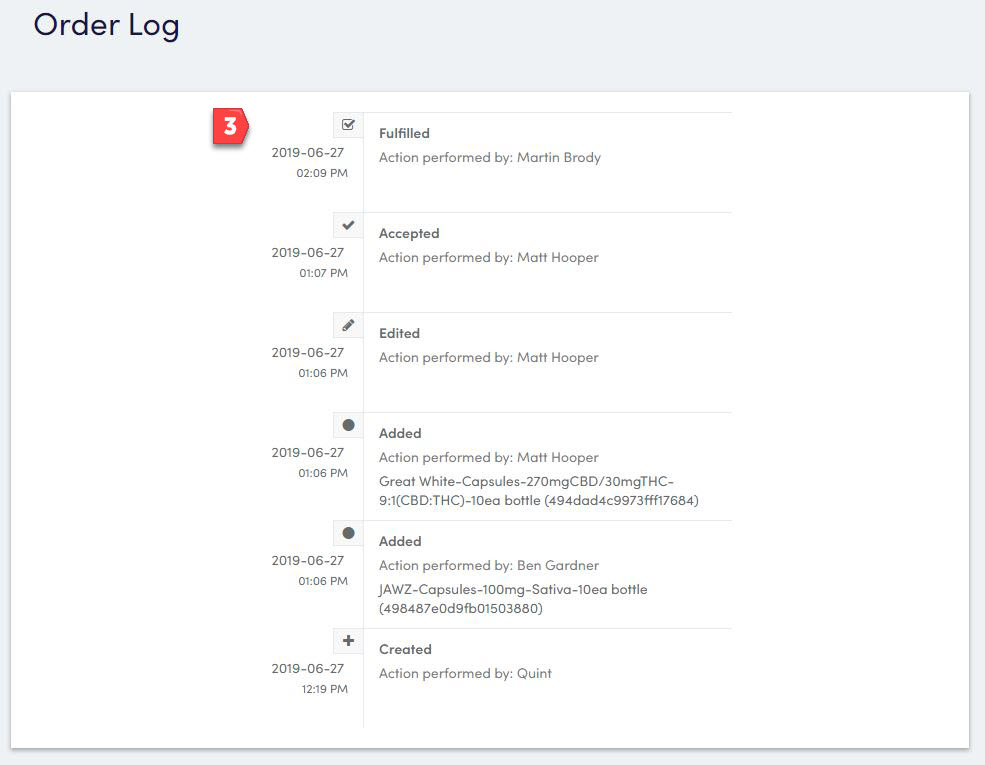The image size is (985, 765).
Task: Click the plus icon beside the Created entry
Action: [x=348, y=641]
